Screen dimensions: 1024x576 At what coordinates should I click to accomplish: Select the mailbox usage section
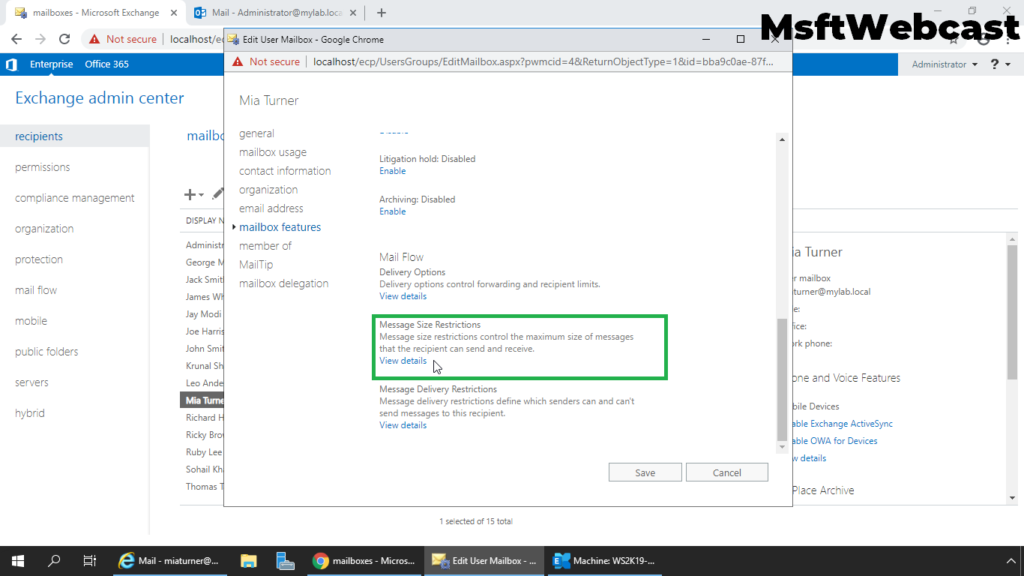(x=272, y=152)
